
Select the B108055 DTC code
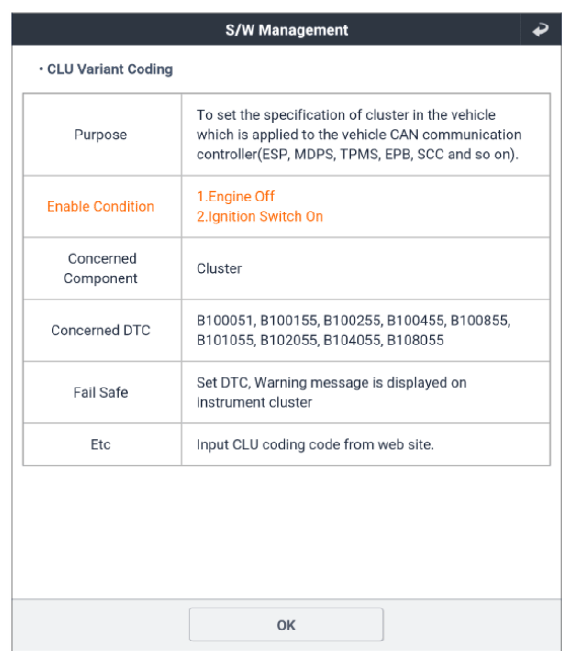coord(415,340)
